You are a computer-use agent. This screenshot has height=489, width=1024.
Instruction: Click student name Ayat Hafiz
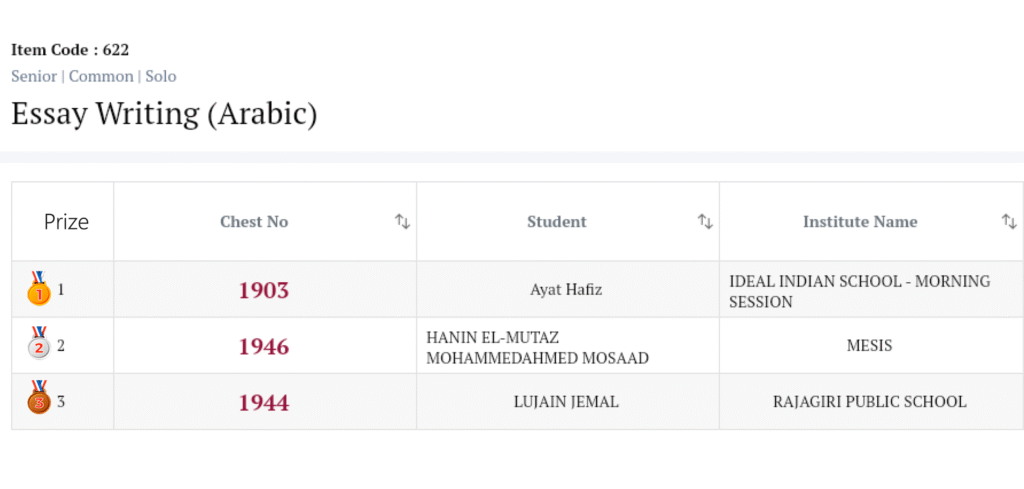coord(566,291)
